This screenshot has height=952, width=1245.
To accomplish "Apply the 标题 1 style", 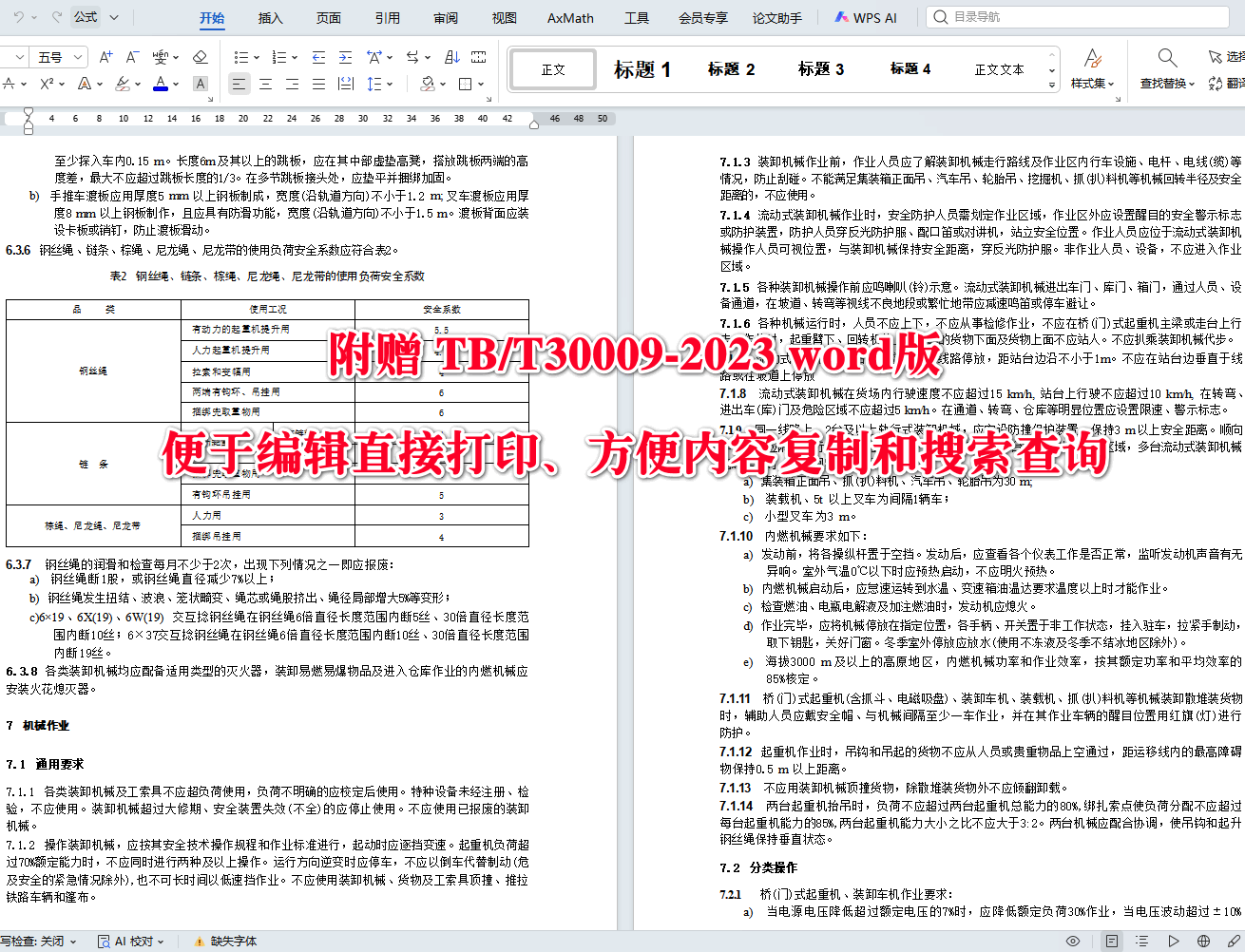I will pyautogui.click(x=643, y=68).
